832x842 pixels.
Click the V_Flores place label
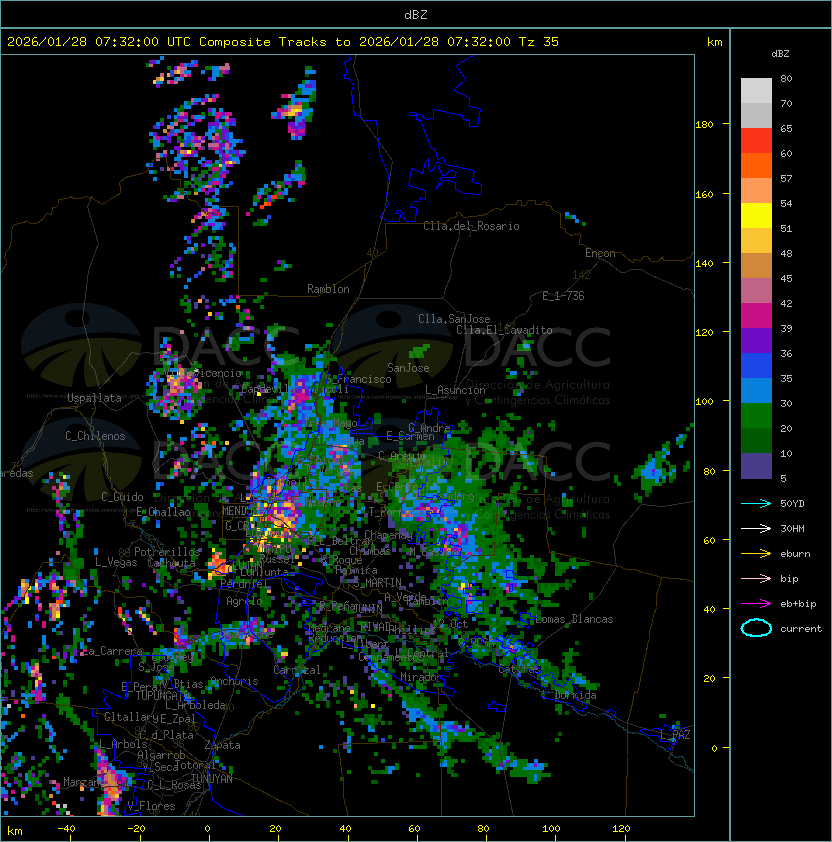pos(151,806)
